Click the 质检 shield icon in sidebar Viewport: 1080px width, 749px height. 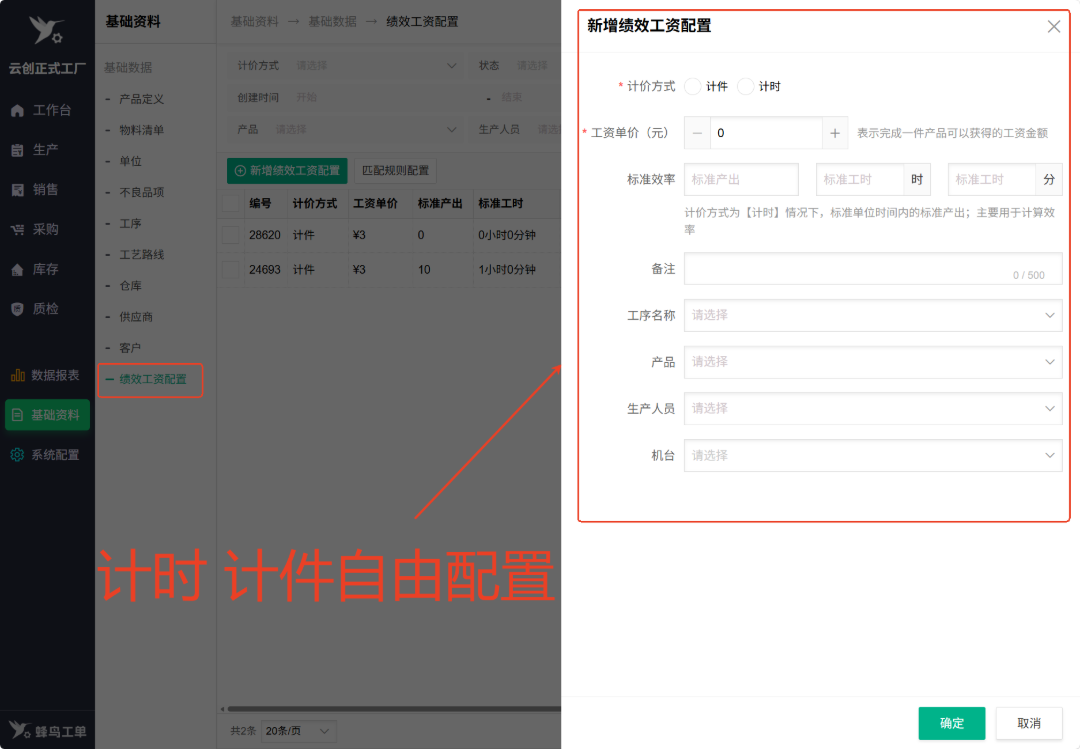18,309
